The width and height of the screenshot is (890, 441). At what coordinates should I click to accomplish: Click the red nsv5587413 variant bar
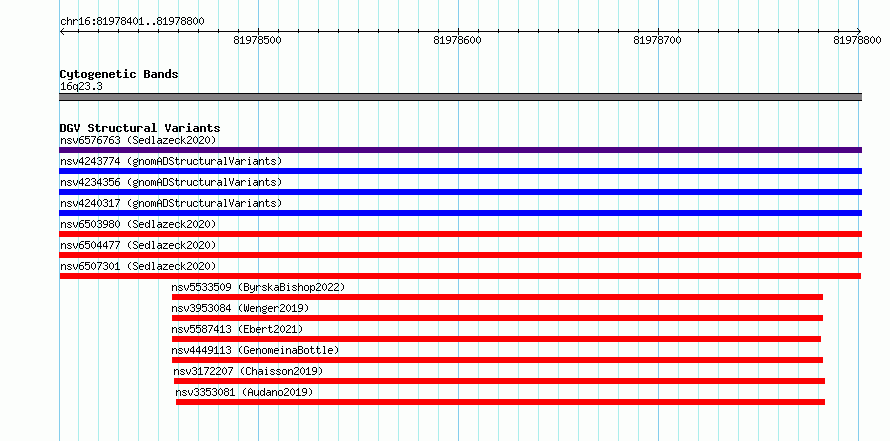tap(496, 339)
